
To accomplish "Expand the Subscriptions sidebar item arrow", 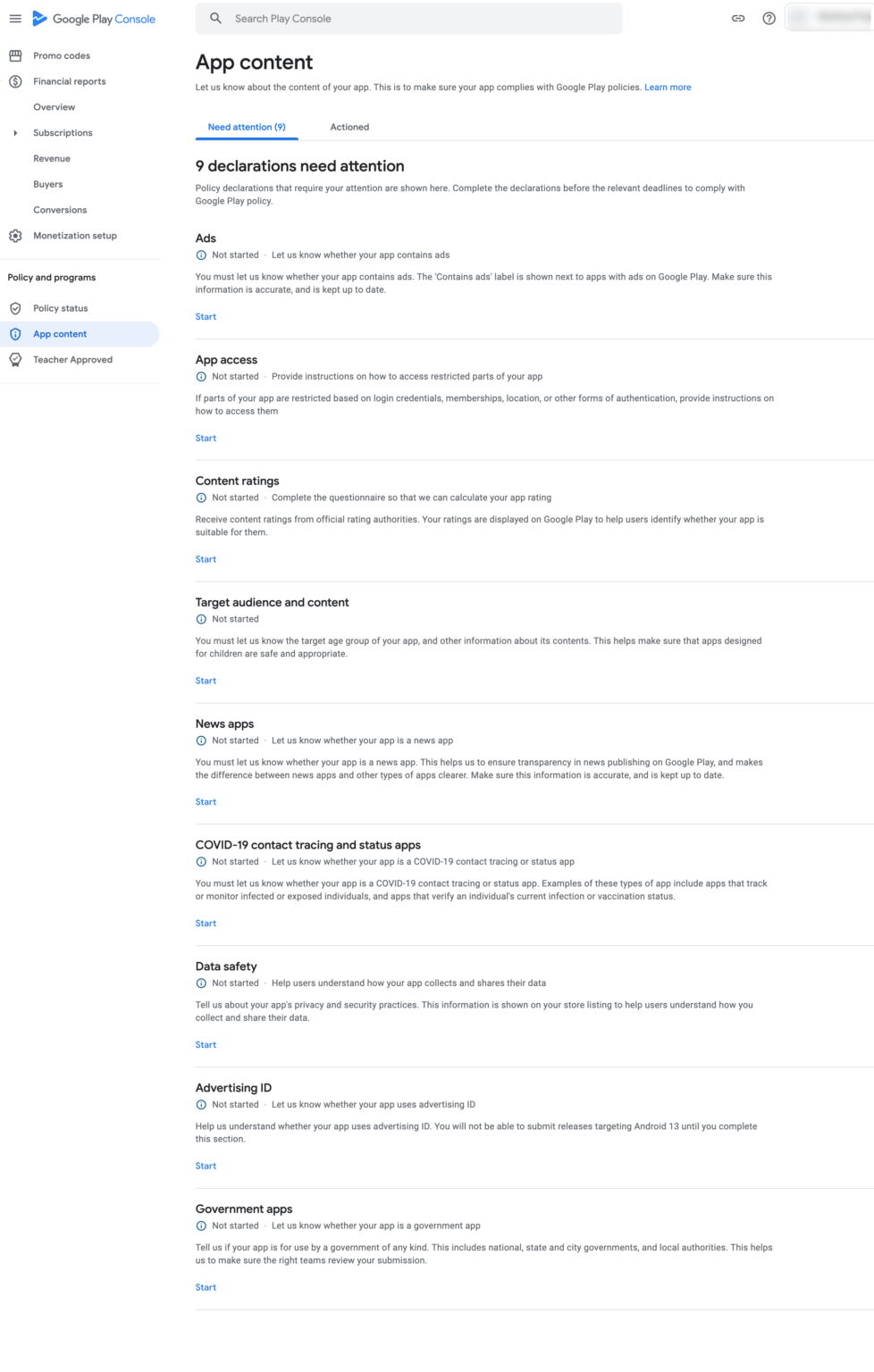I will pyautogui.click(x=15, y=133).
